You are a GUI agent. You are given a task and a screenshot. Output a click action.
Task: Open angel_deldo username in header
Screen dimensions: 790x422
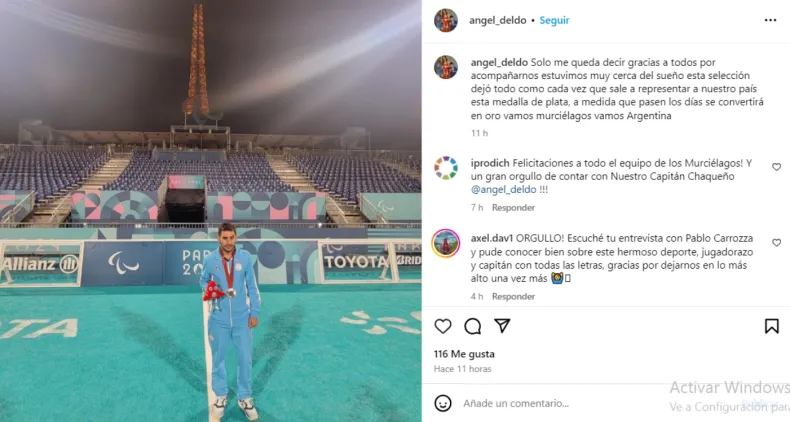(x=498, y=20)
